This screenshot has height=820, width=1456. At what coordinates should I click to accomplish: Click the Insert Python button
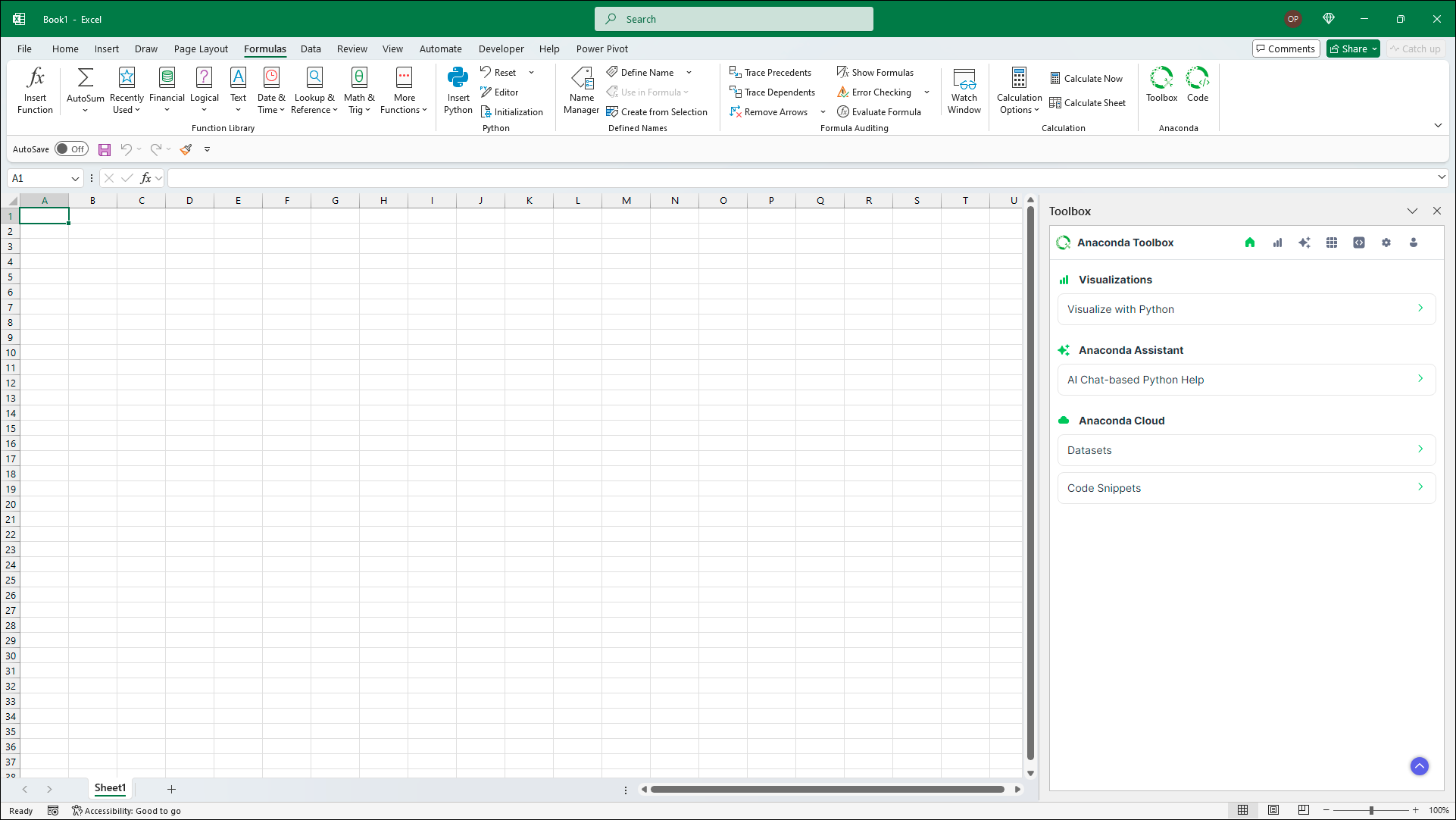click(x=458, y=90)
